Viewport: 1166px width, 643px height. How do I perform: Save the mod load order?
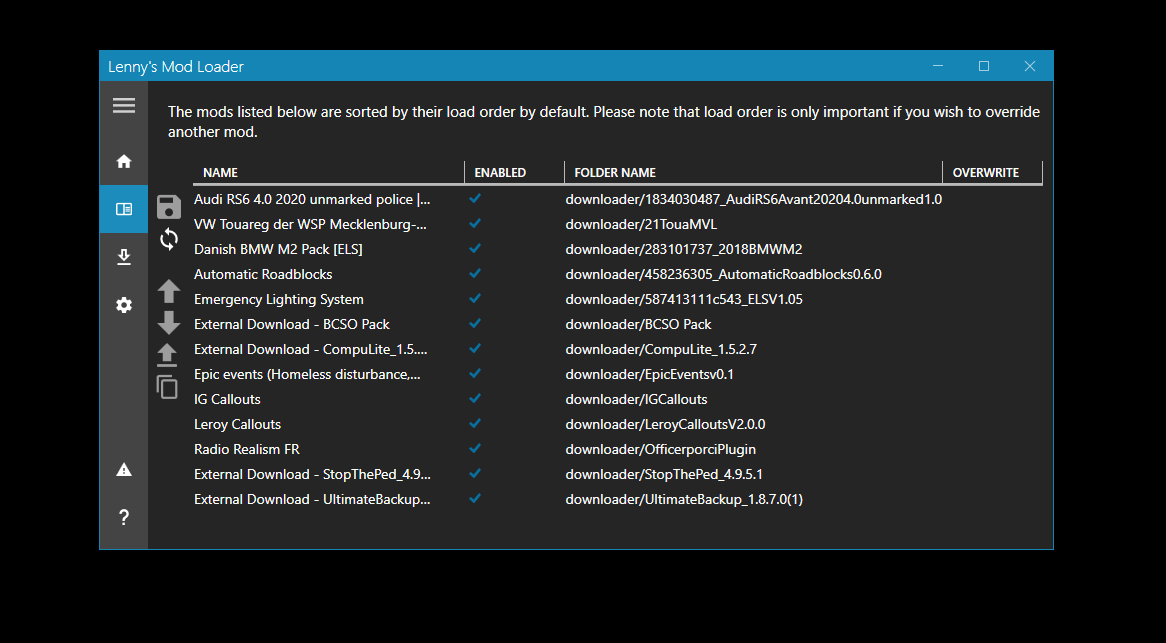(x=169, y=207)
